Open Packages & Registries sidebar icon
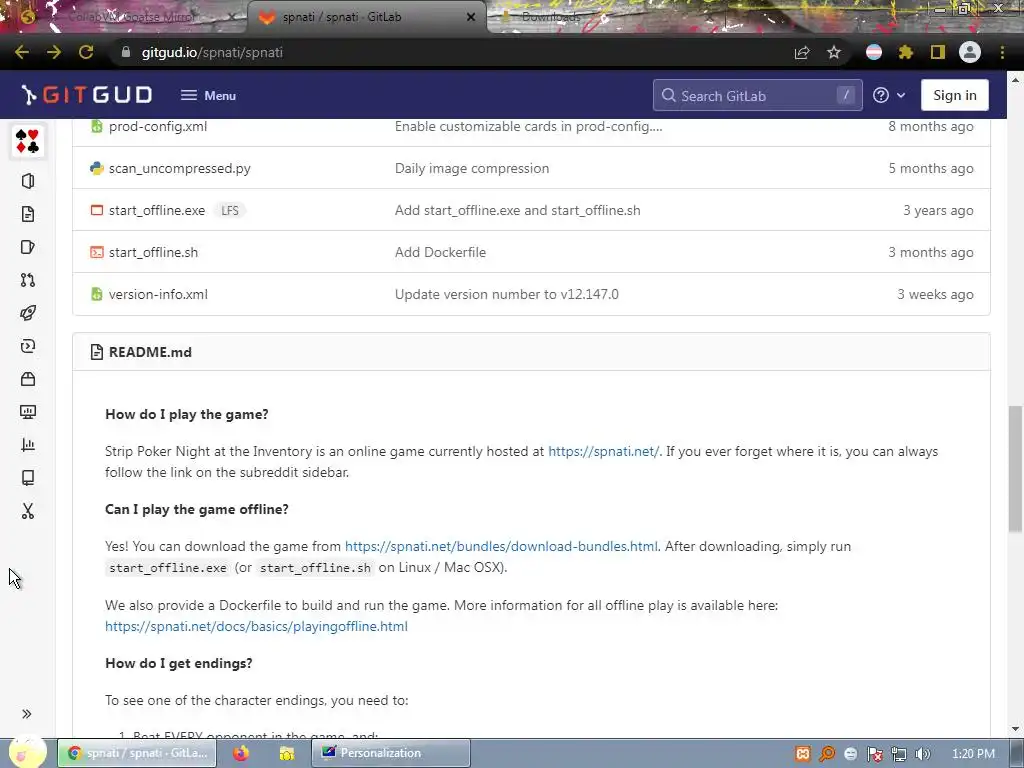The height and width of the screenshot is (768, 1024). tap(27, 379)
